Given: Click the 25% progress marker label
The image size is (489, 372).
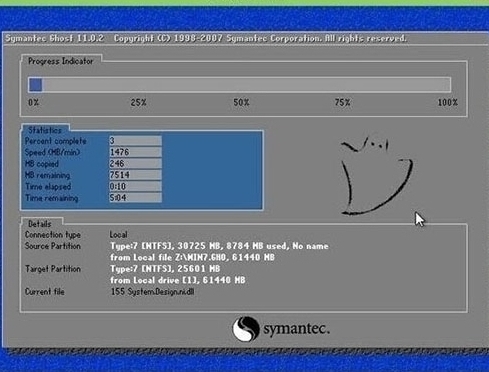Looking at the screenshot, I should click(x=138, y=102).
